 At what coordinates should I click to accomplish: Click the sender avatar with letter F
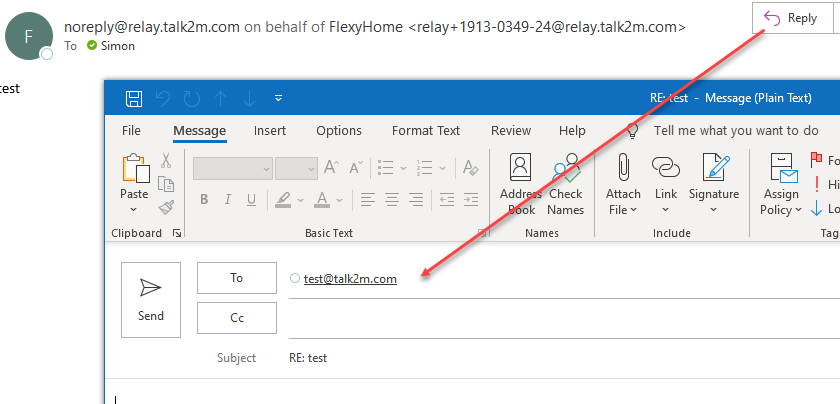[29, 36]
